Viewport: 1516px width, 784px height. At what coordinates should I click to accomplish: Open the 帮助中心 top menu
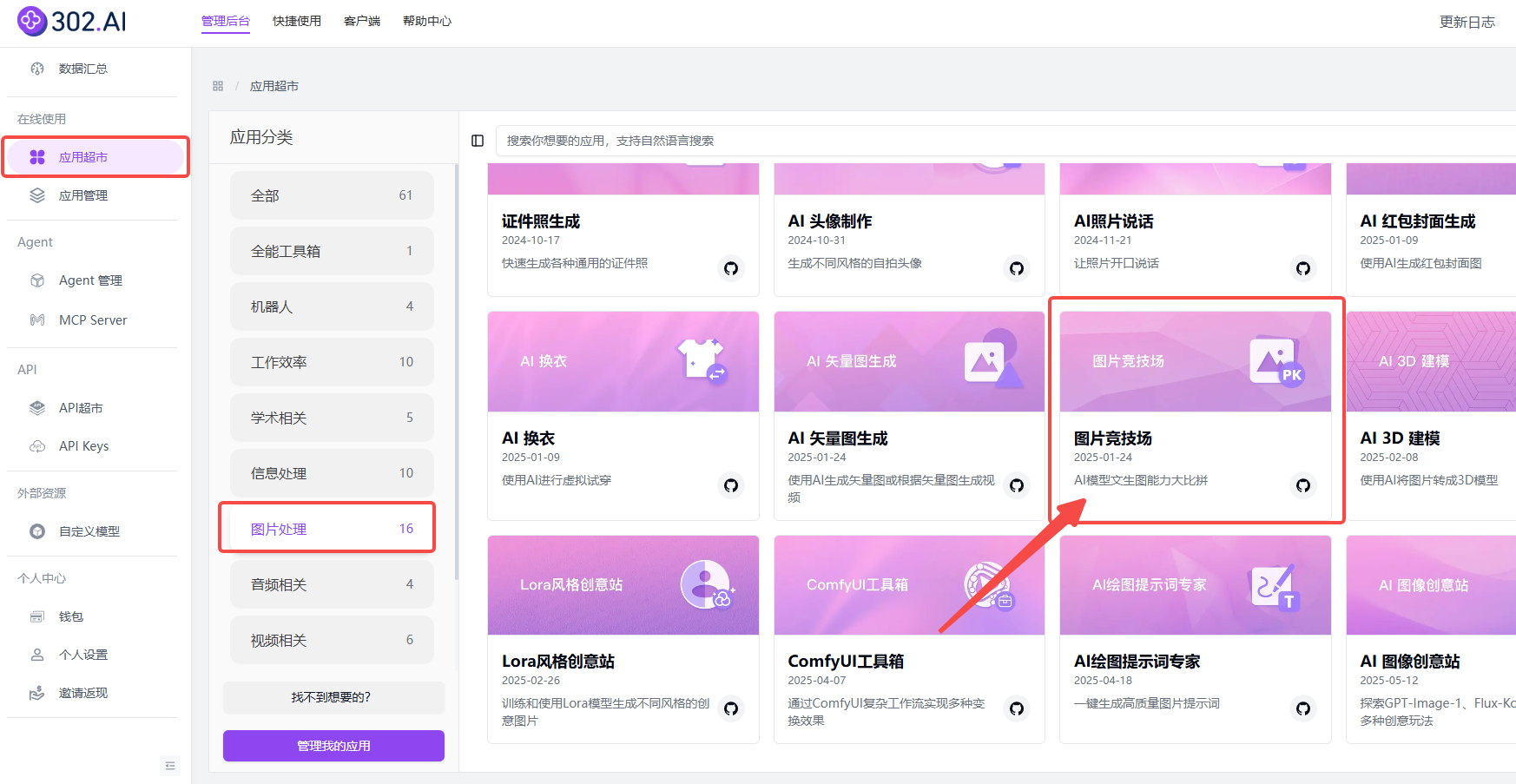click(x=427, y=21)
